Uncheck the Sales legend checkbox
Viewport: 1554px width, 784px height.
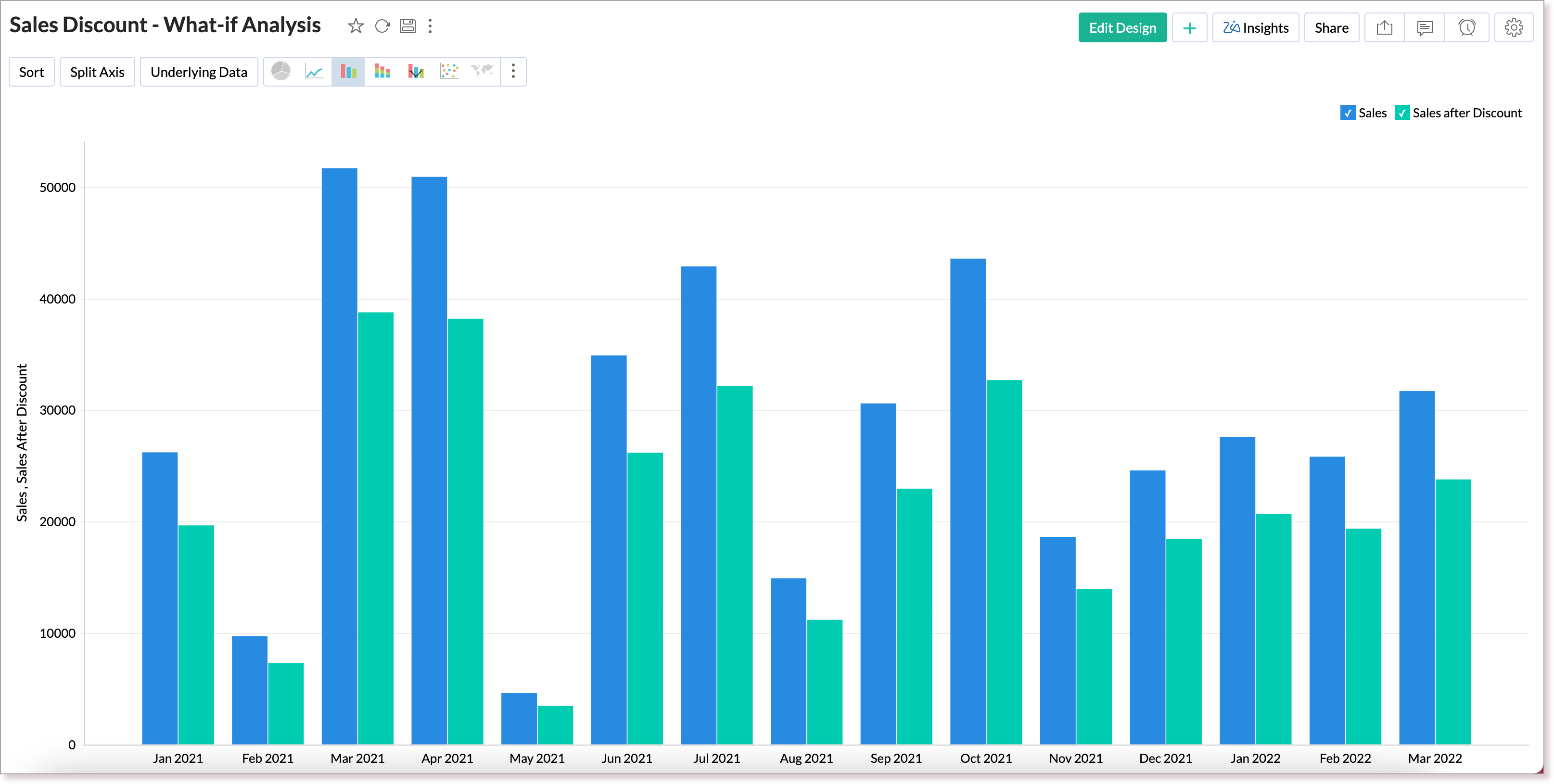pos(1348,113)
